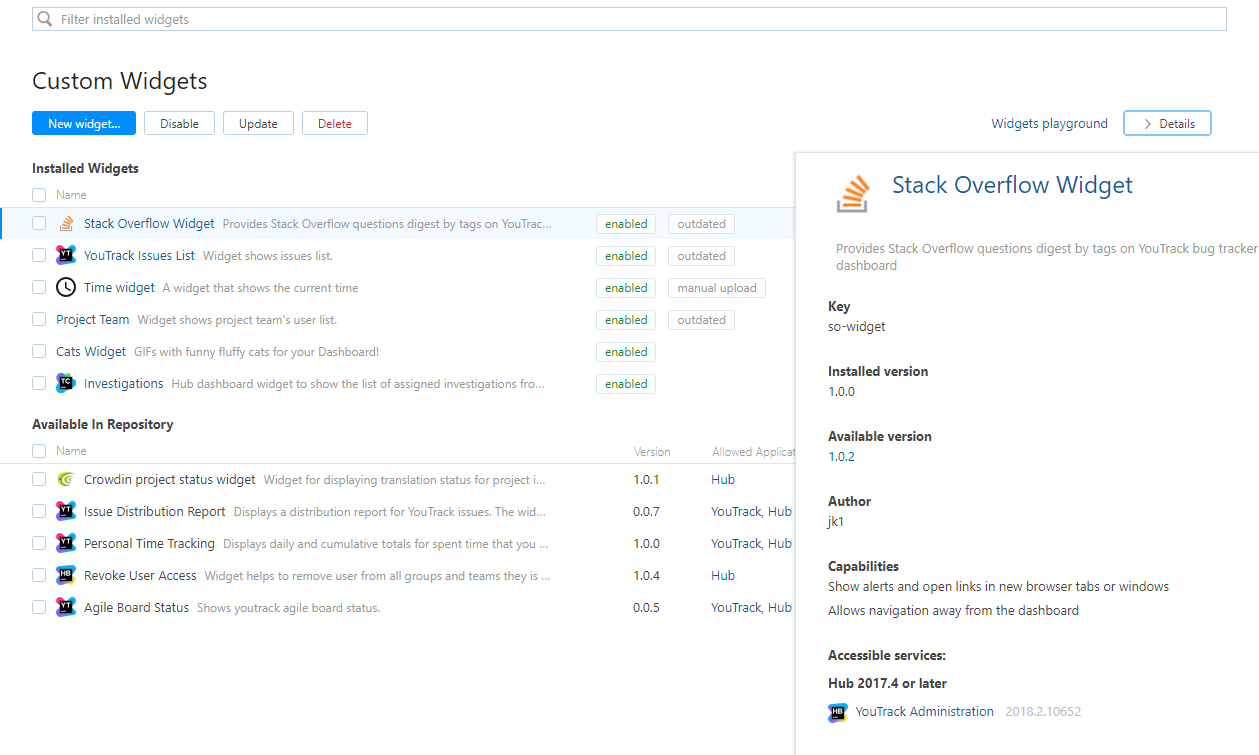Select the Project Team row checkbox
Viewport: 1259px width, 755px height.
(39, 320)
